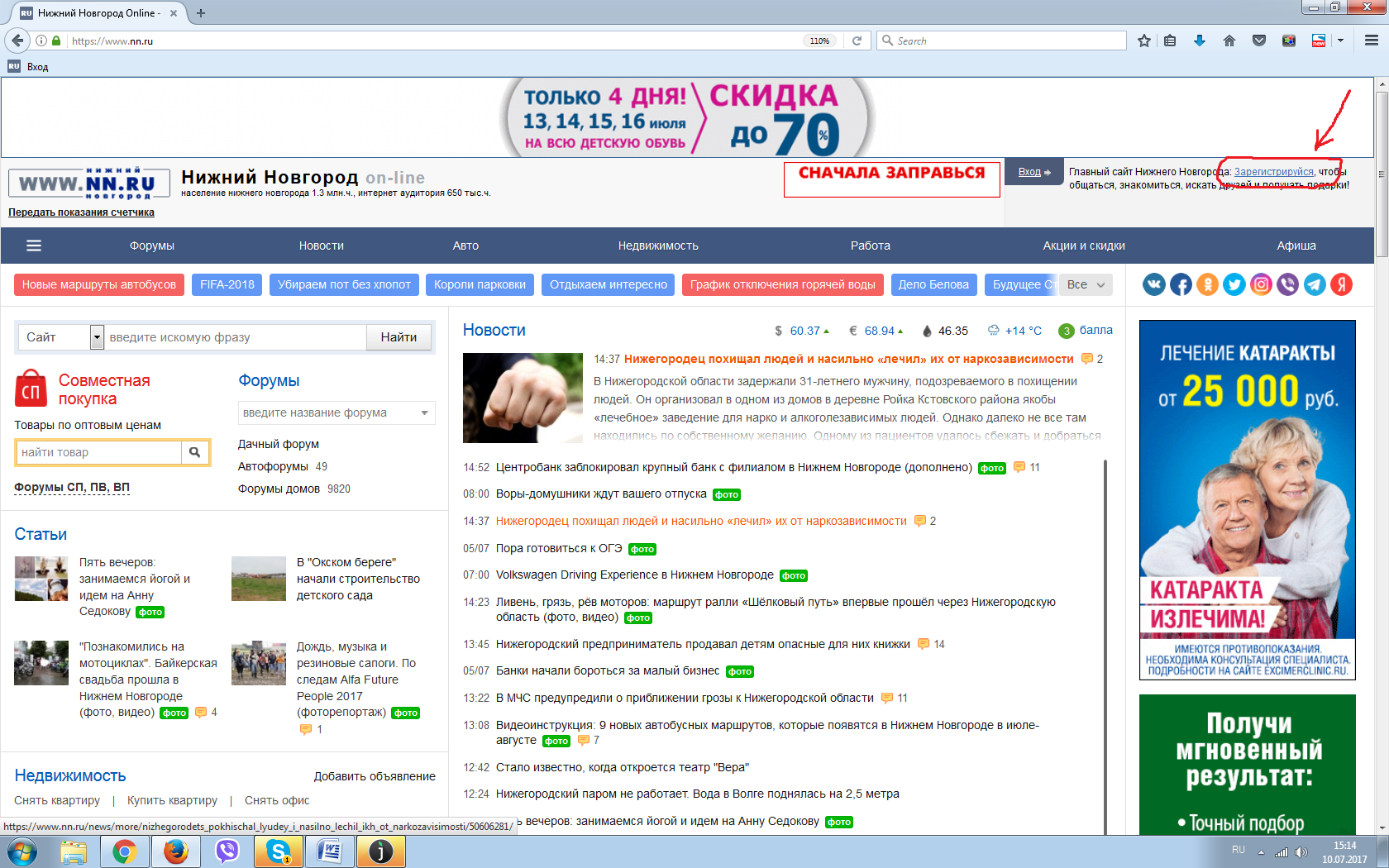Open the Instagram social icon
Screen dimensions: 1389x868
[x=1261, y=284]
